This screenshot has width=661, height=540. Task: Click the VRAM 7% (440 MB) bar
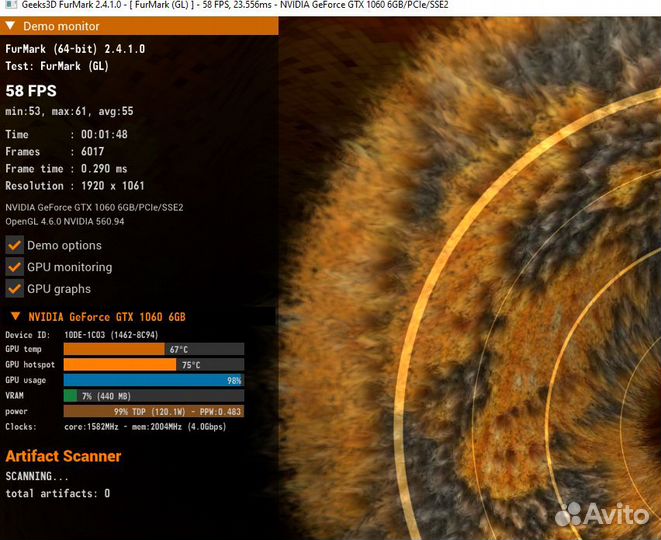154,396
